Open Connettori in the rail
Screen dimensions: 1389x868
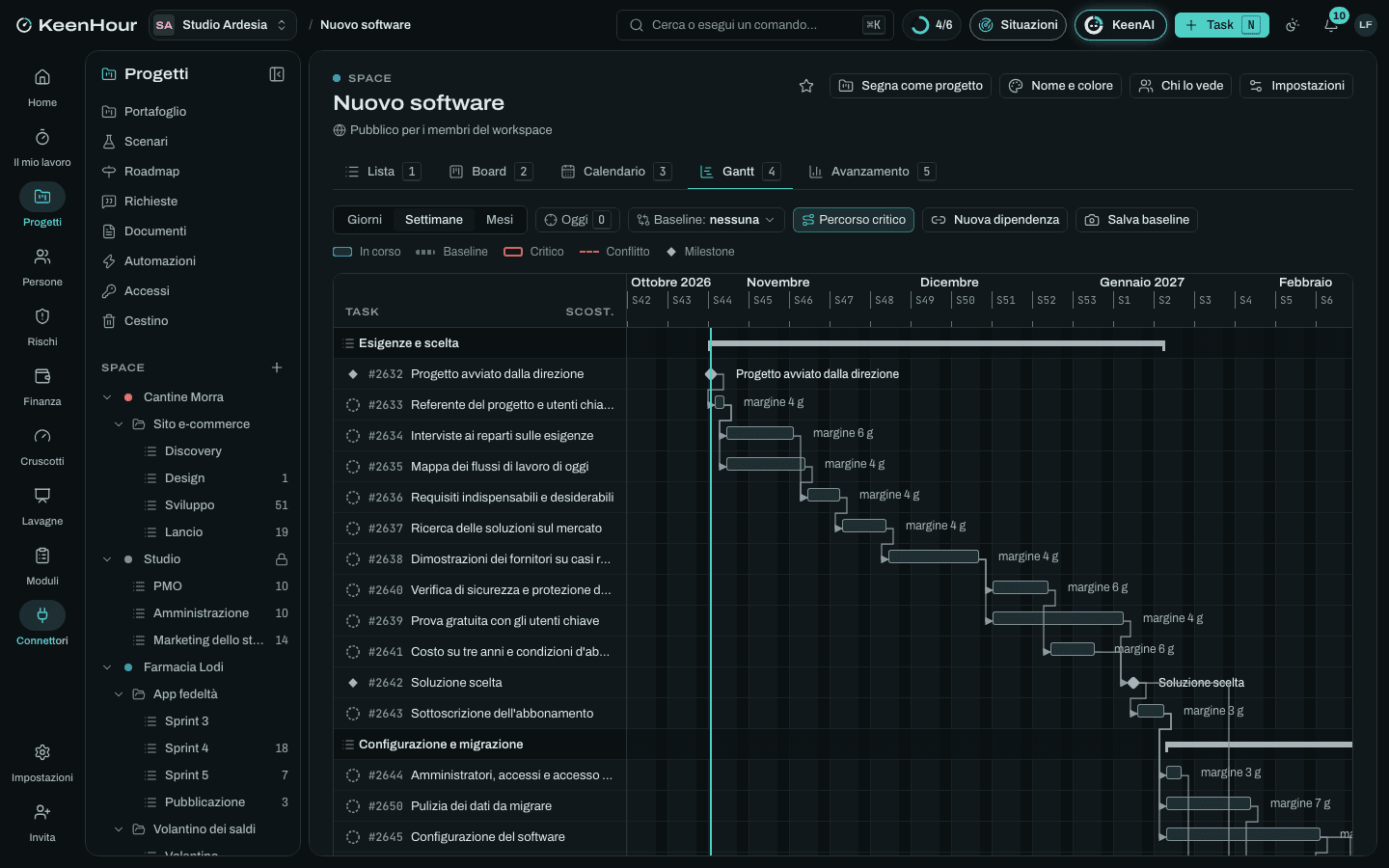[x=42, y=626]
